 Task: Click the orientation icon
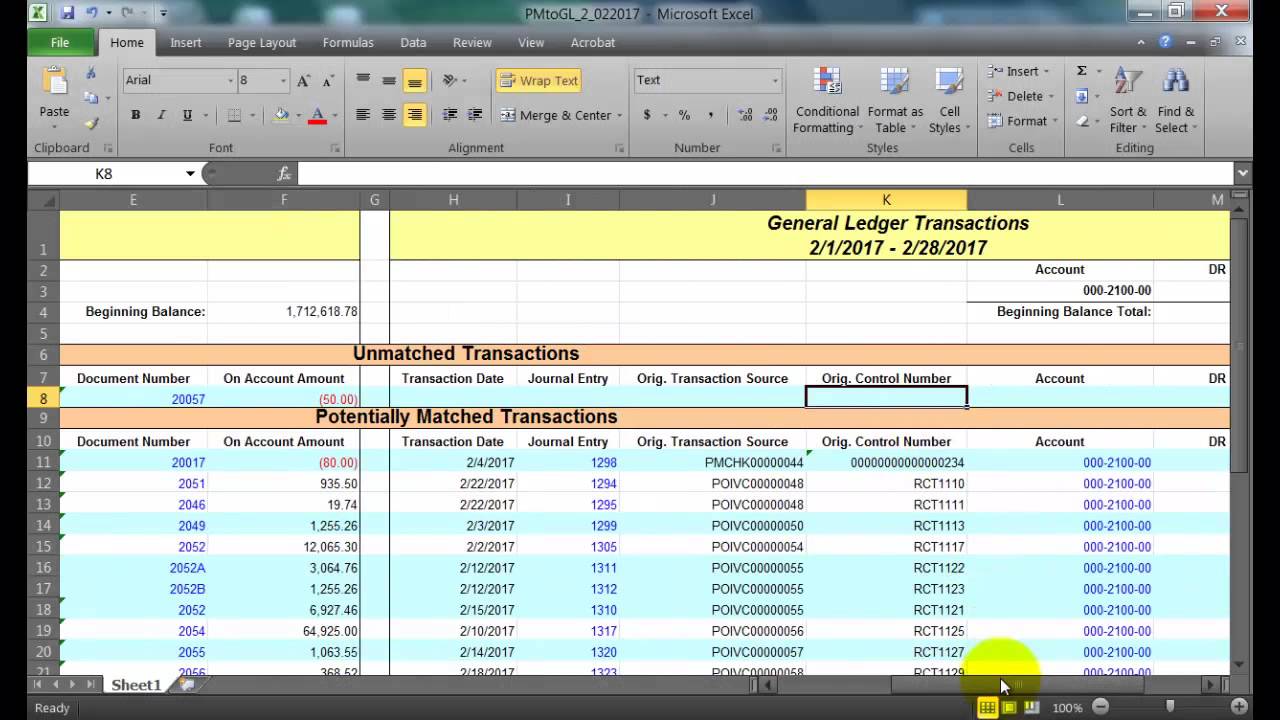(450, 81)
